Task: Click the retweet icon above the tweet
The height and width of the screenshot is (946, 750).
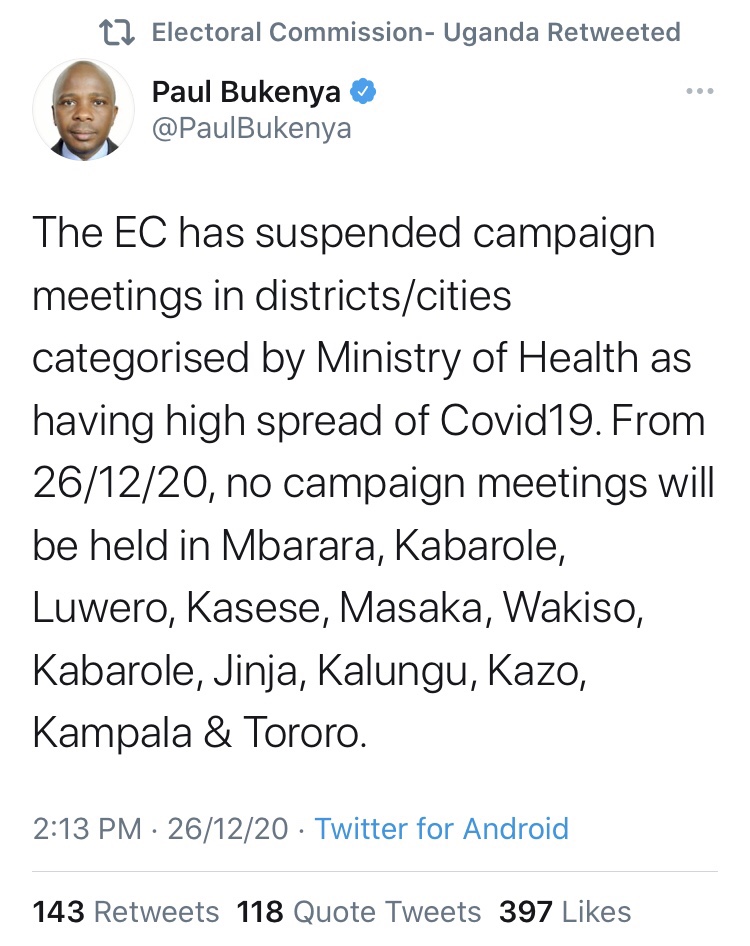Action: click(119, 33)
